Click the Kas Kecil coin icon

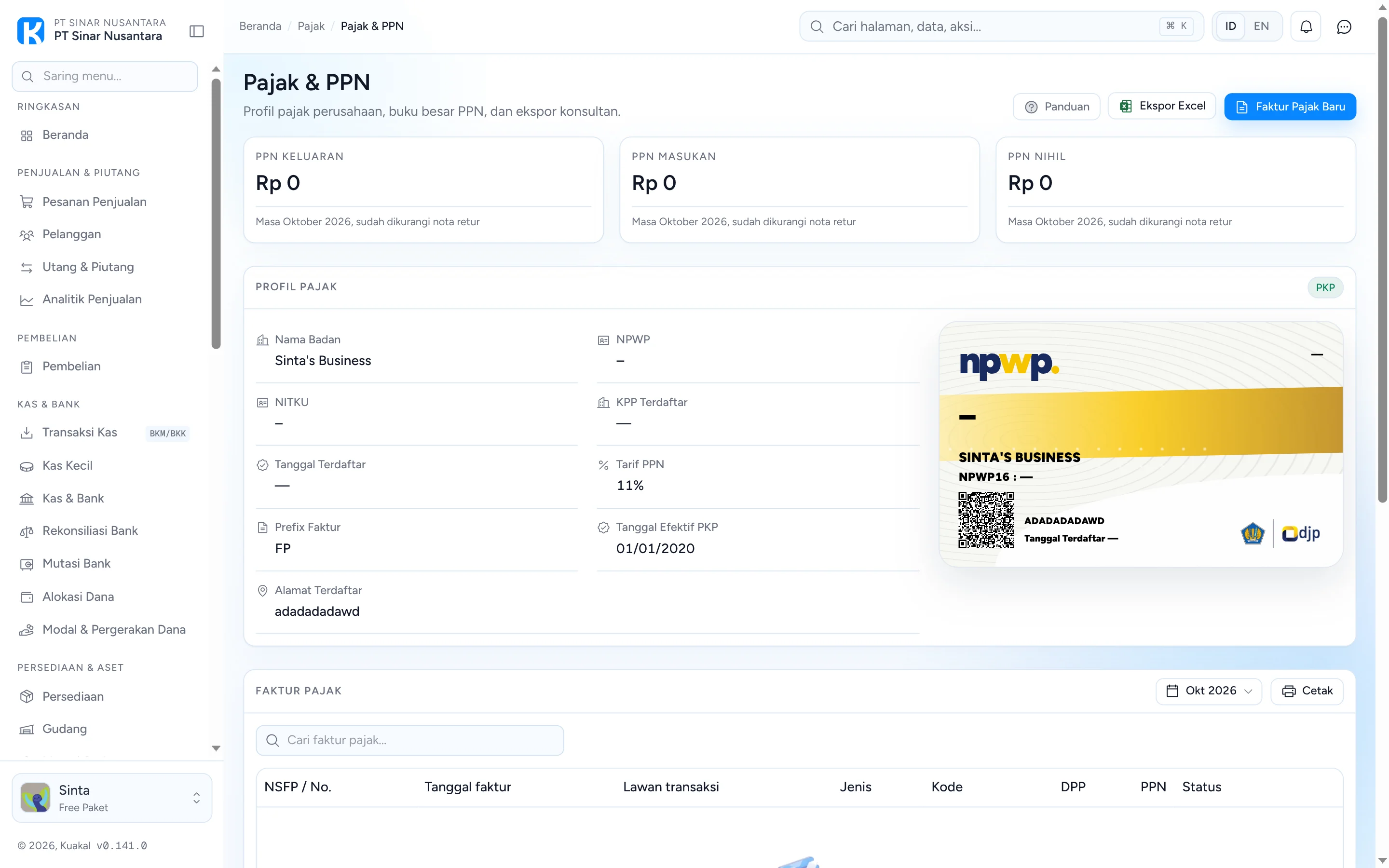coord(27,466)
